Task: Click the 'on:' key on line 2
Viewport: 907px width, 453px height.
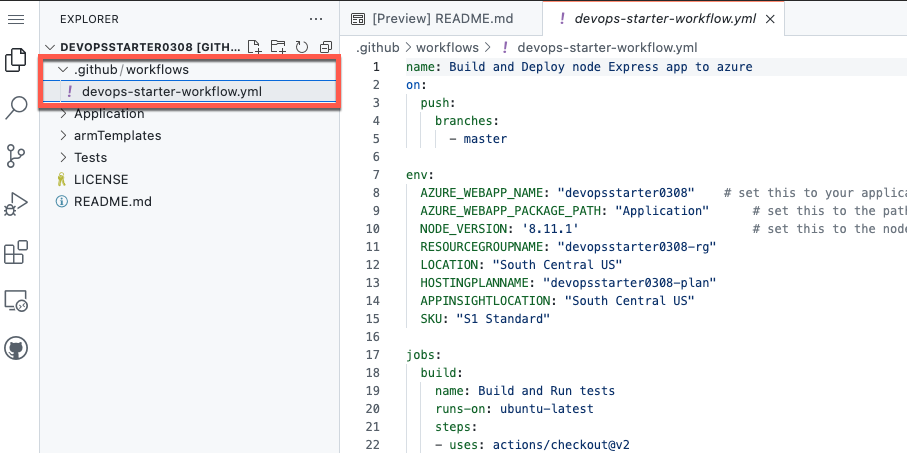Action: pyautogui.click(x=416, y=84)
